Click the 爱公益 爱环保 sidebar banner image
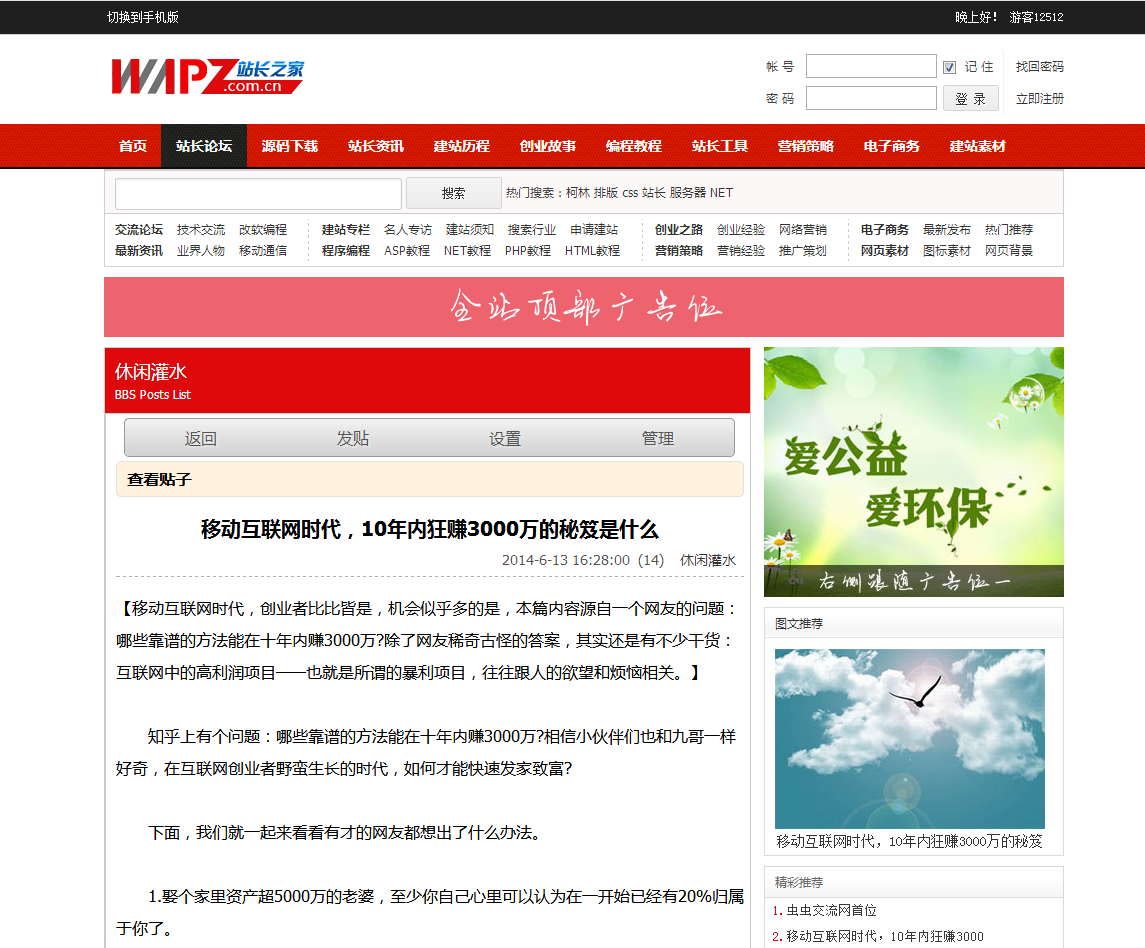Image resolution: width=1145 pixels, height=948 pixels. pyautogui.click(x=913, y=471)
